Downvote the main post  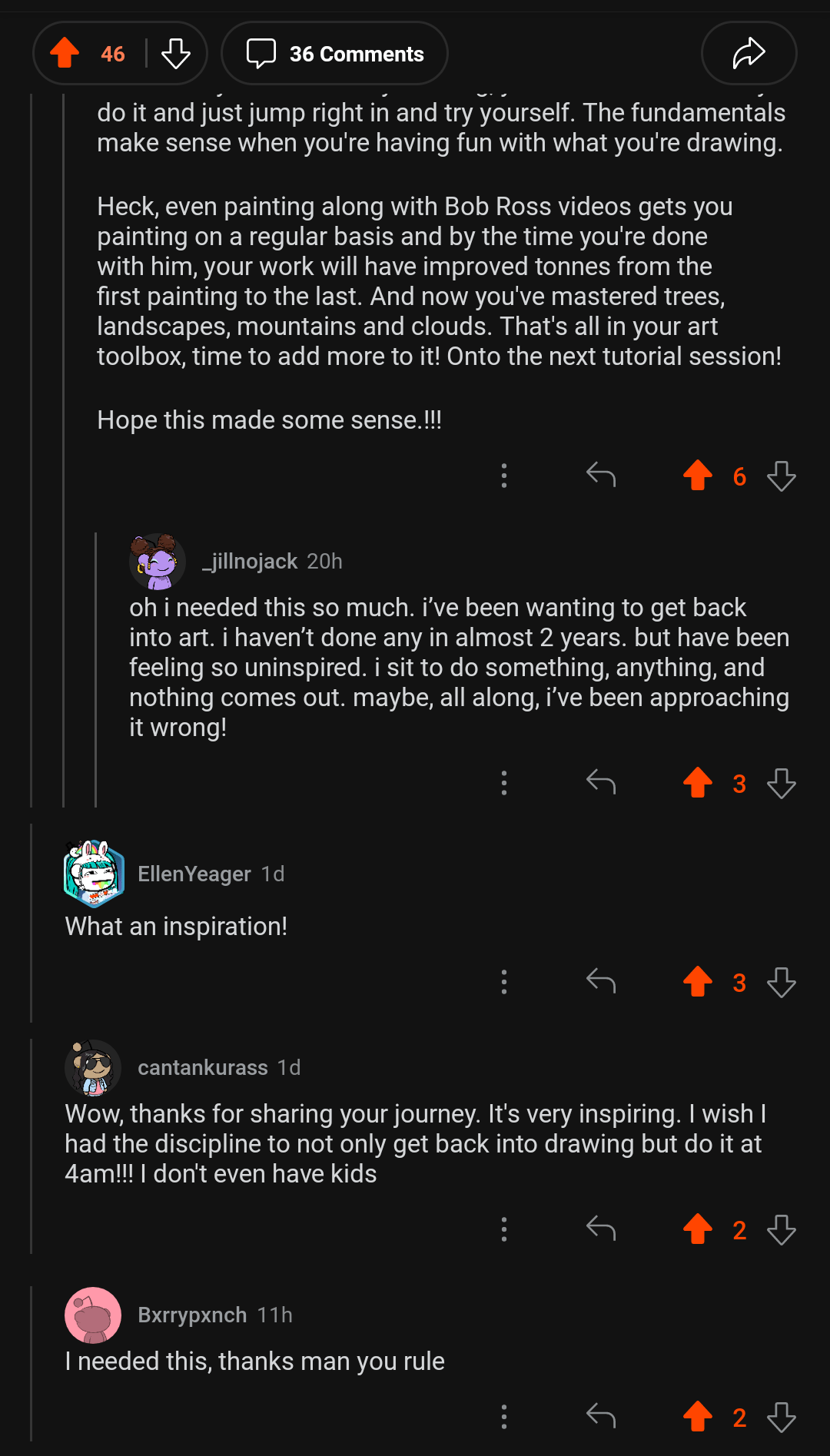click(176, 53)
